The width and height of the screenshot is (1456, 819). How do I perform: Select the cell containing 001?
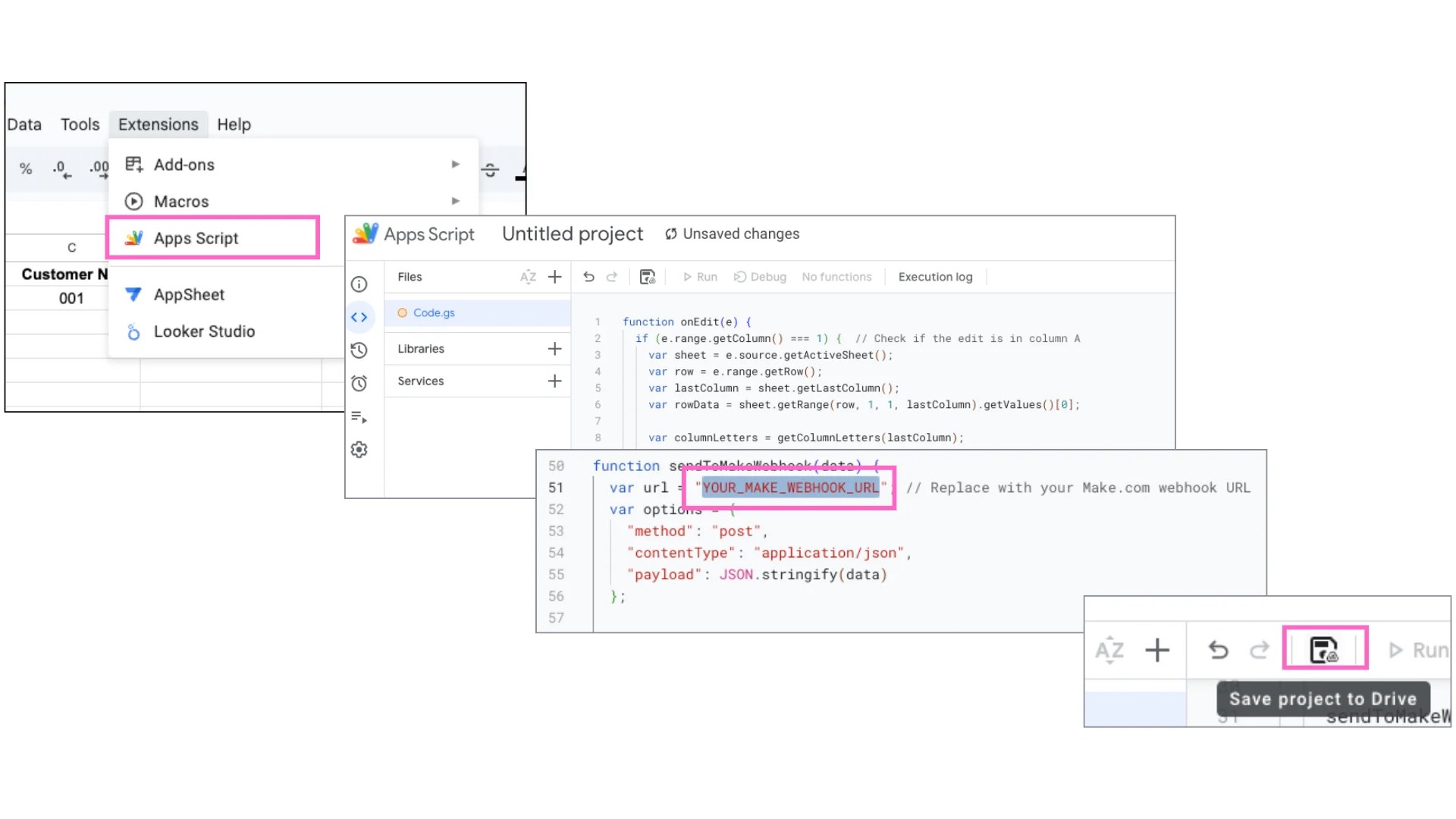71,298
